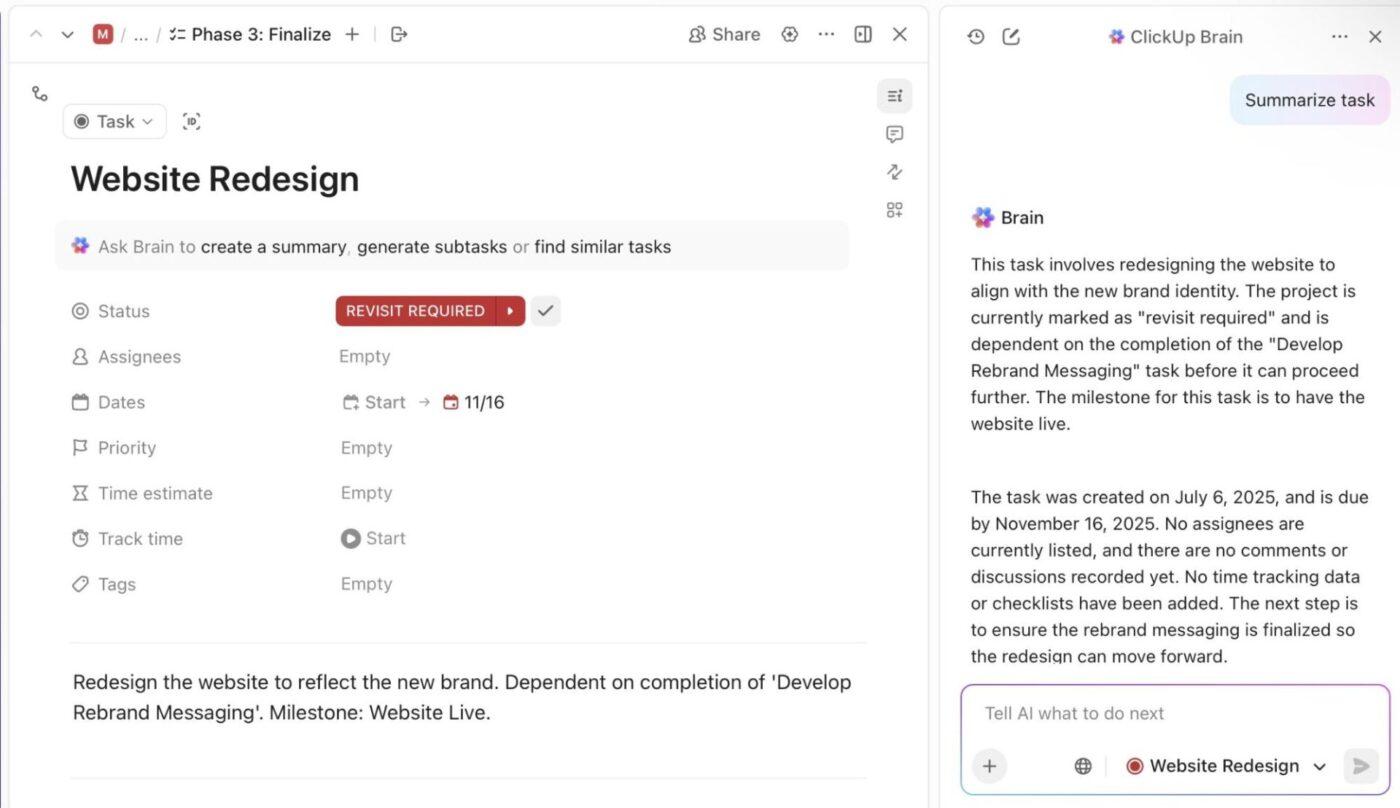1400x808 pixels.
Task: Attach something via plus icon in AI input
Action: pos(989,766)
